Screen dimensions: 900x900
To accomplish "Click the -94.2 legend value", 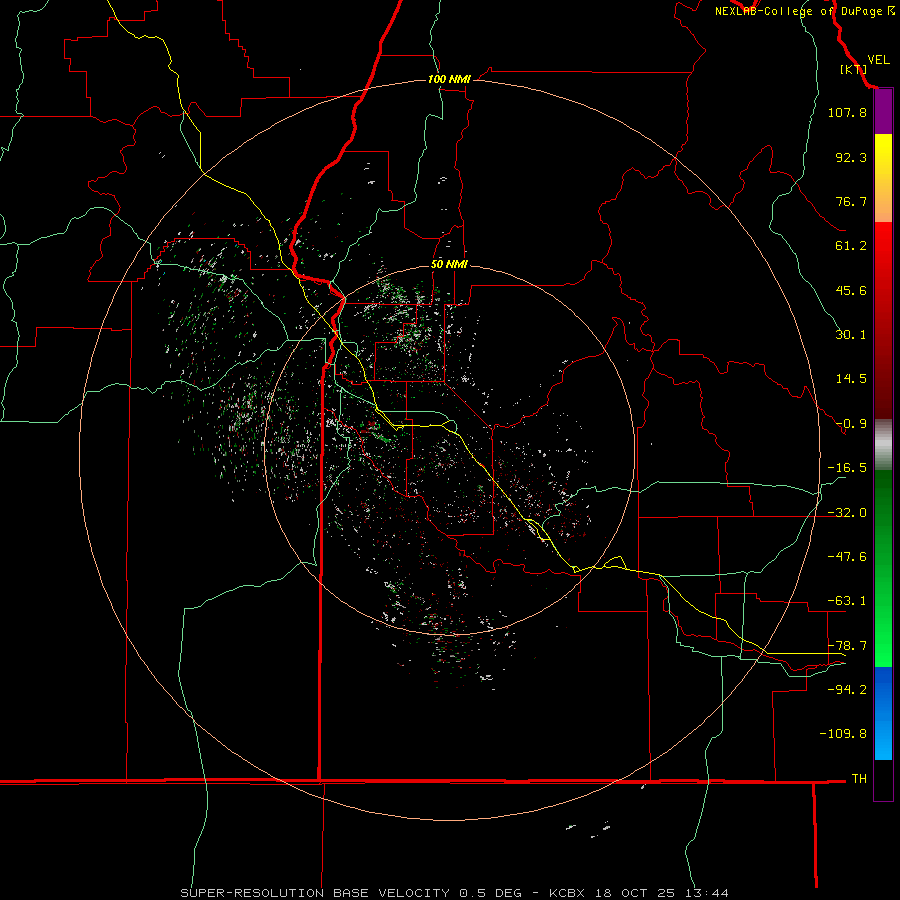I will (x=847, y=690).
